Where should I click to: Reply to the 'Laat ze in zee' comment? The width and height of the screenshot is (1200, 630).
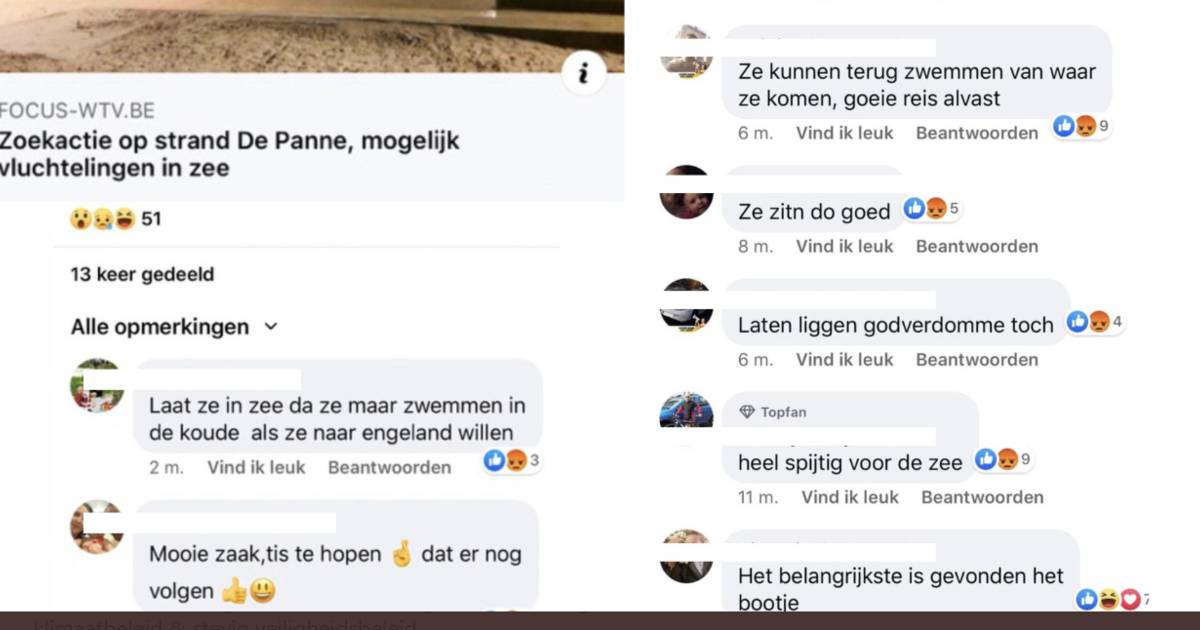coord(389,467)
